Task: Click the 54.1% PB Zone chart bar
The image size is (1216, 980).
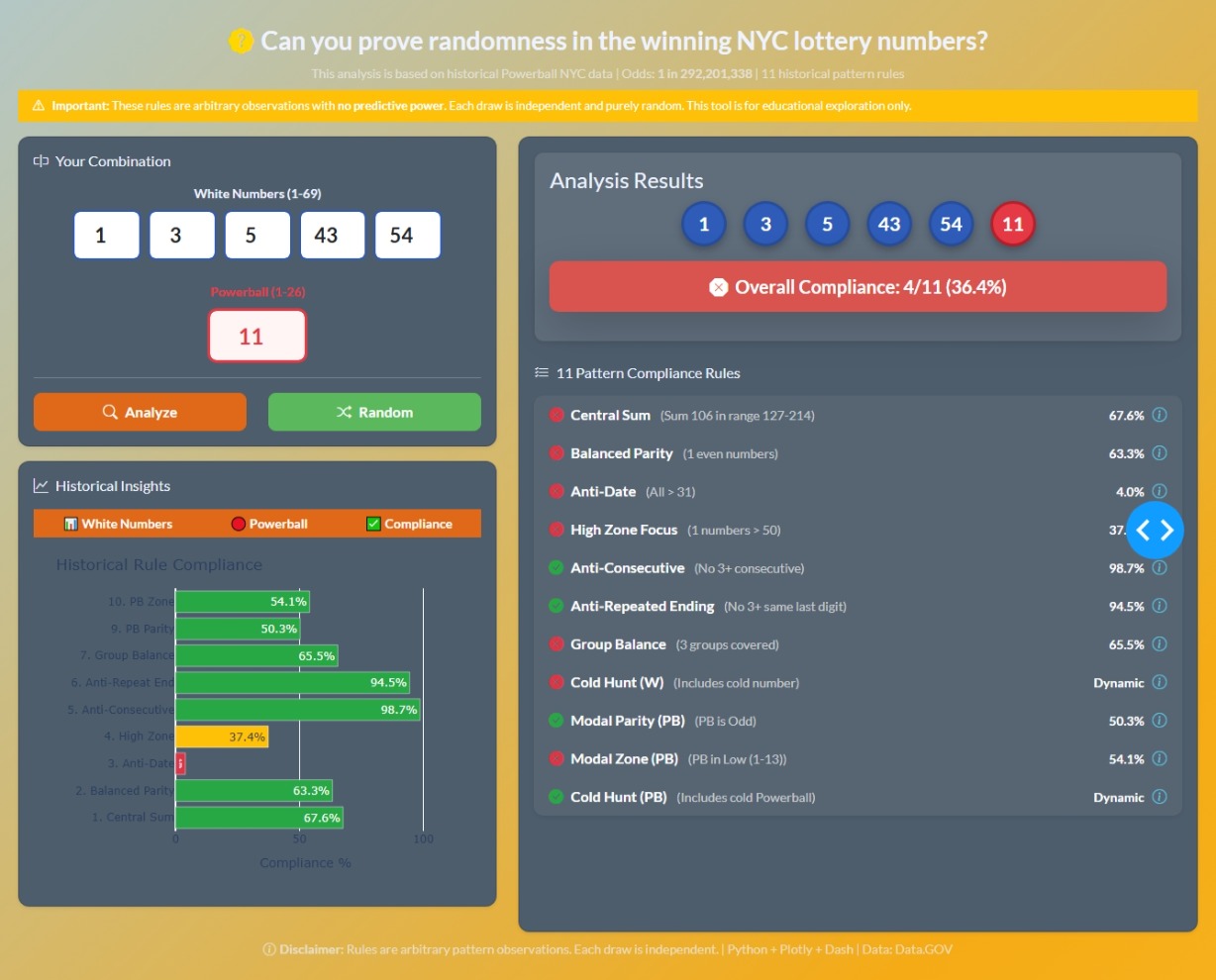Action: pos(243,601)
